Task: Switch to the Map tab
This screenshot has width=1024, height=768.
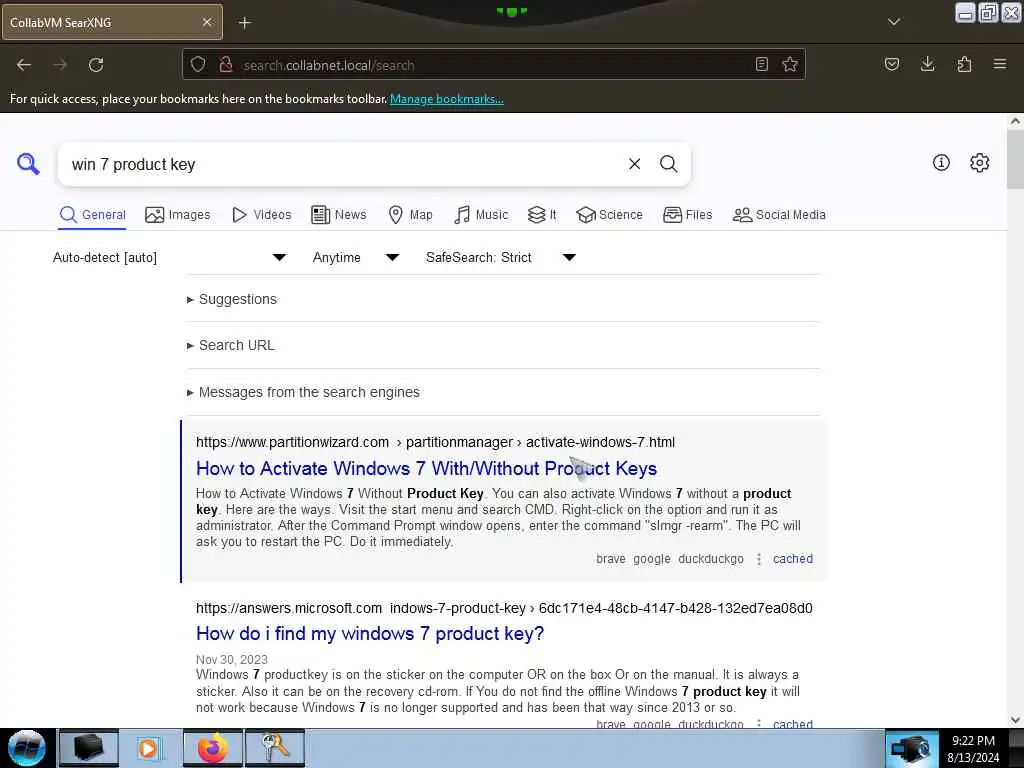Action: point(411,215)
